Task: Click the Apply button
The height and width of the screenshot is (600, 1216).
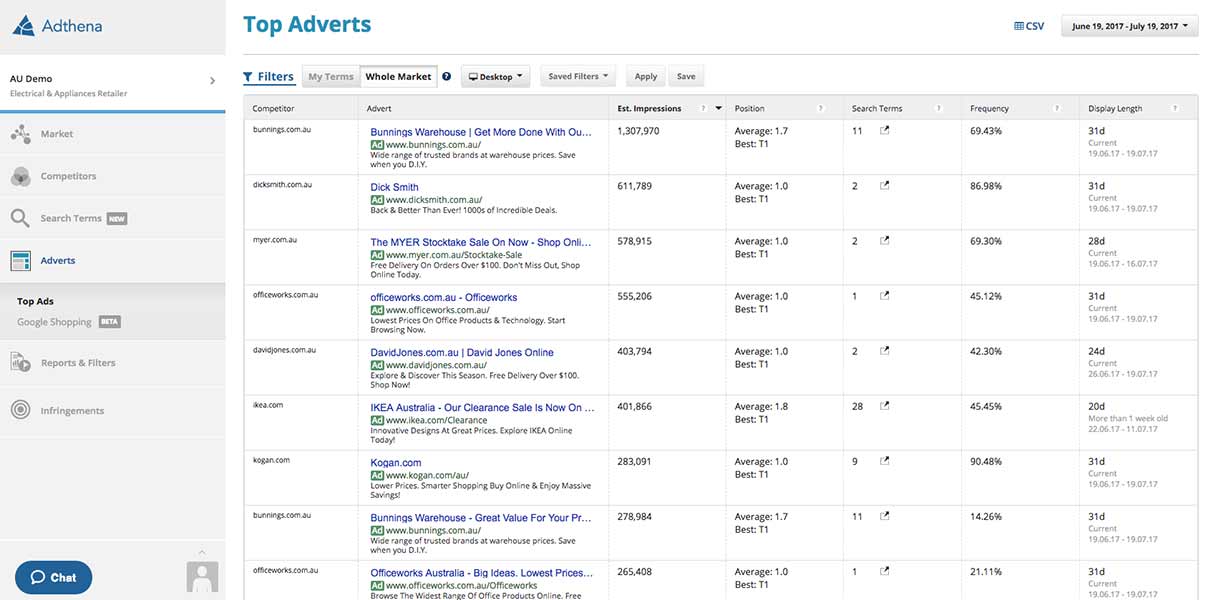Action: click(646, 76)
